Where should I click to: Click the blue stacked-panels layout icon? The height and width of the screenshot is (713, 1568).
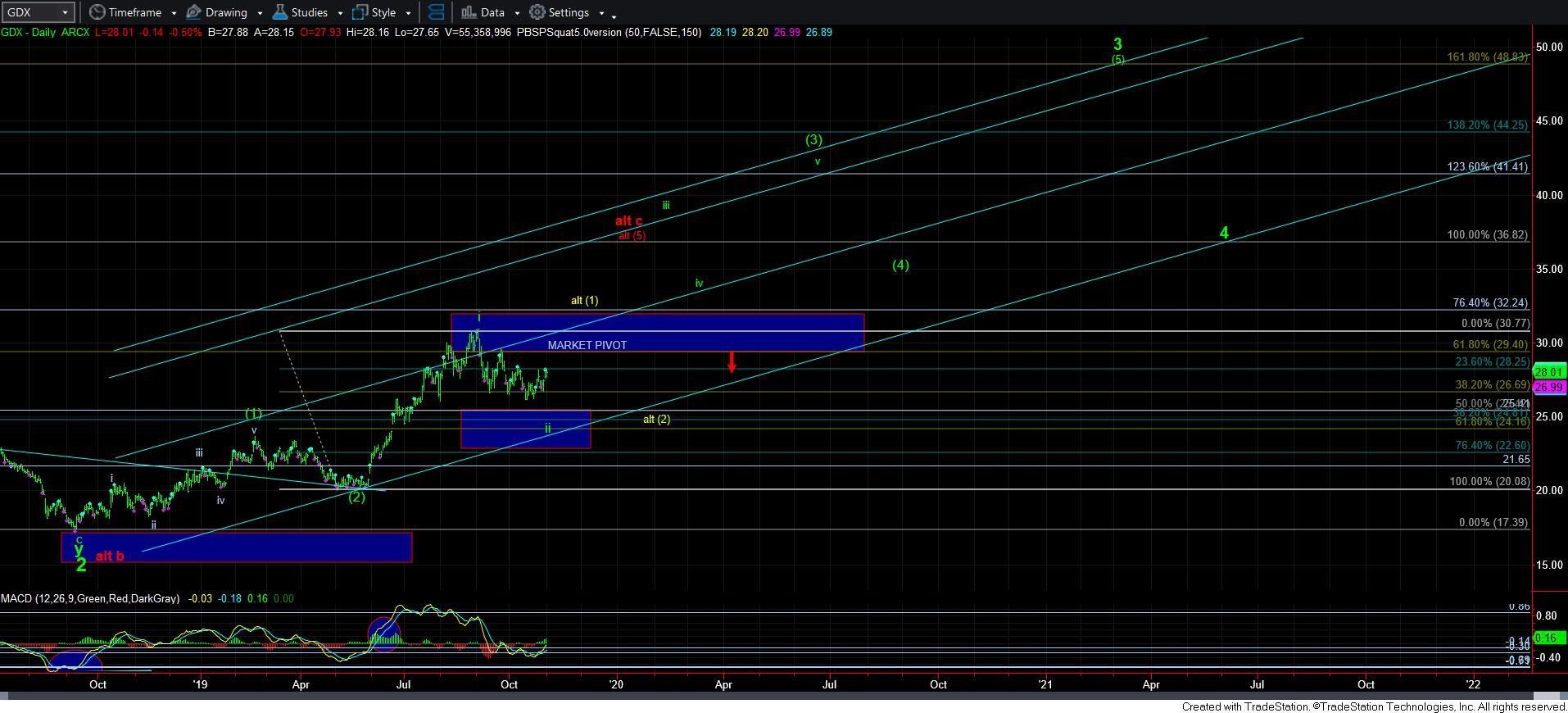pos(436,12)
